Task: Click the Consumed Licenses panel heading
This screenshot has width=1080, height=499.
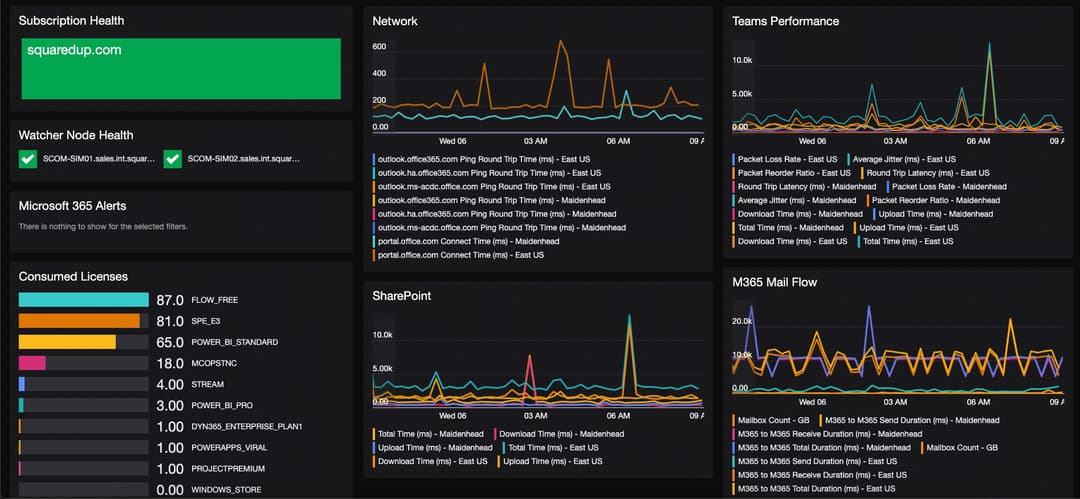Action: click(x=73, y=276)
